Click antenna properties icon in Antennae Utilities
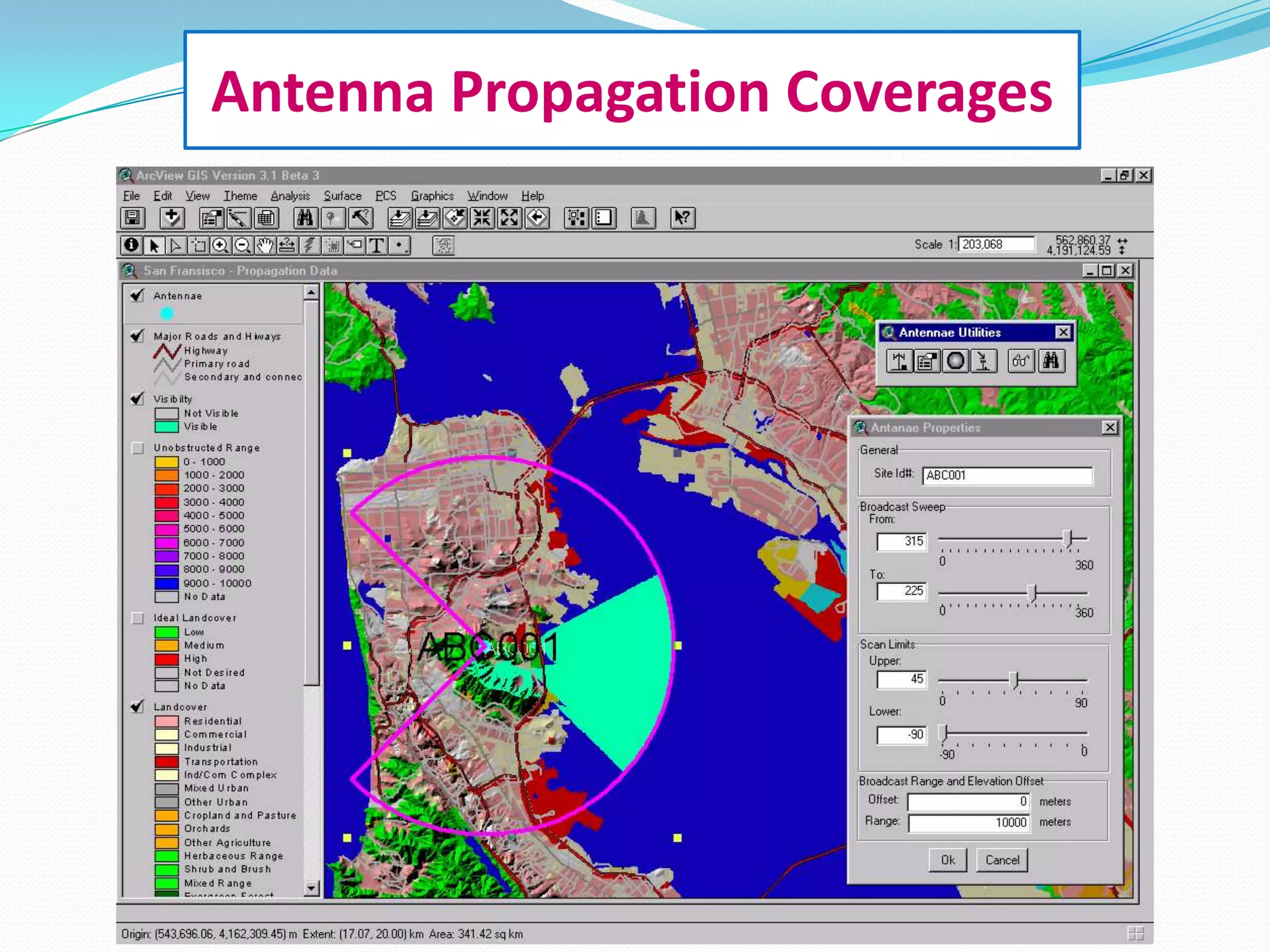Image resolution: width=1270 pixels, height=952 pixels. (x=927, y=361)
